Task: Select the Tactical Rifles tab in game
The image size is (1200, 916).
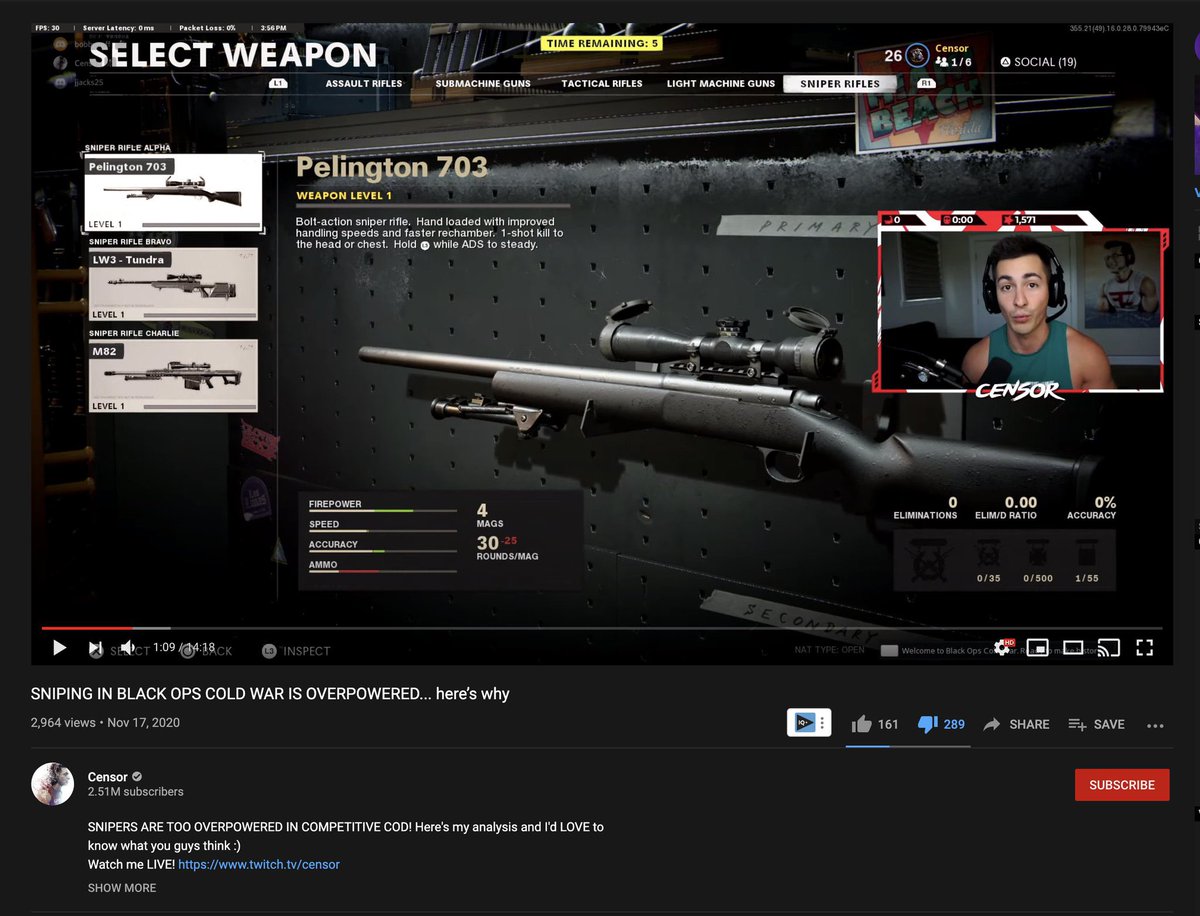Action: point(602,84)
